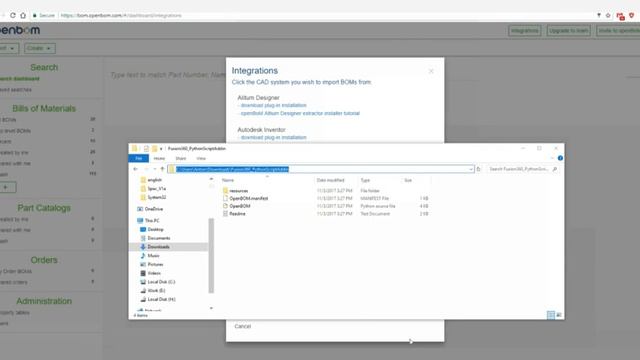Viewport: 640px width, 360px height.
Task: Click the Secure padlock indicator
Action: [x=43, y=16]
